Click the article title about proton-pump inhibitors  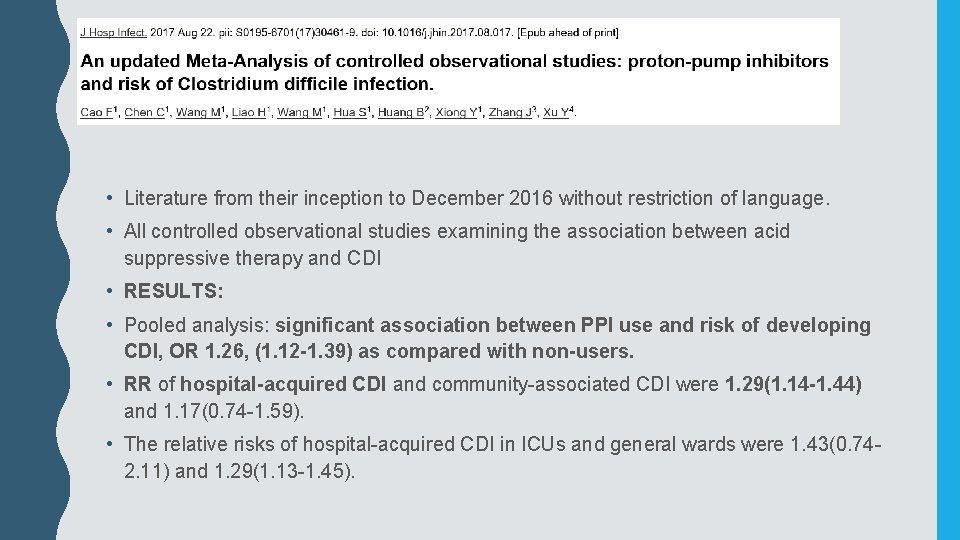tap(453, 72)
